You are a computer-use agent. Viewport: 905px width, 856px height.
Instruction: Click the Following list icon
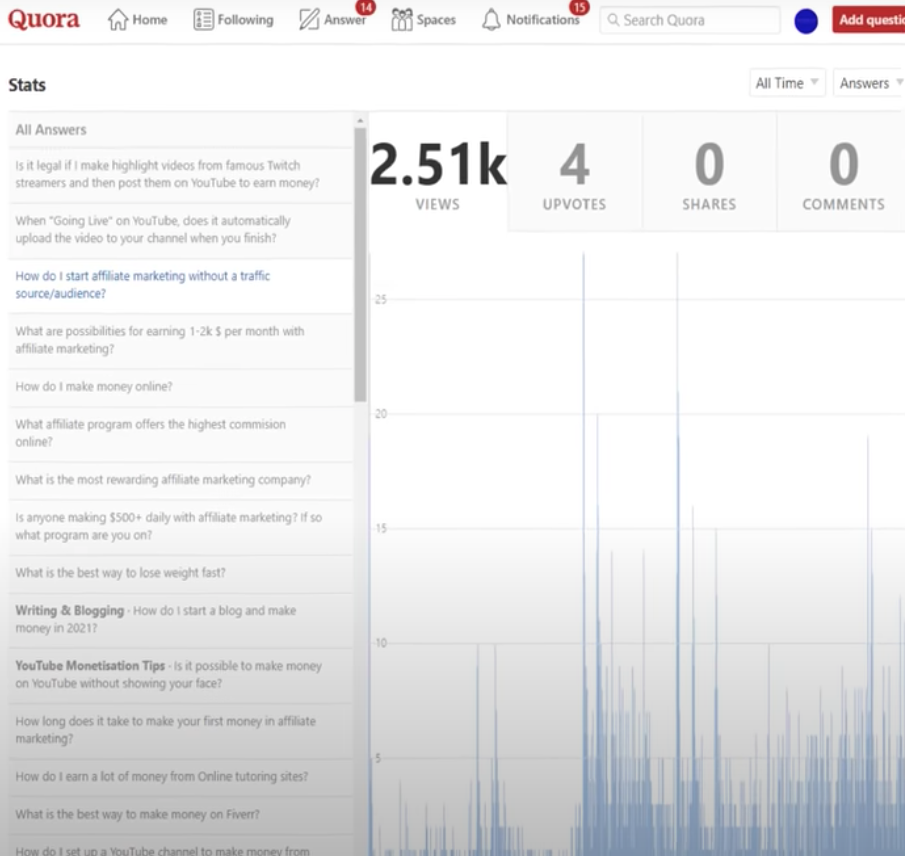click(203, 20)
